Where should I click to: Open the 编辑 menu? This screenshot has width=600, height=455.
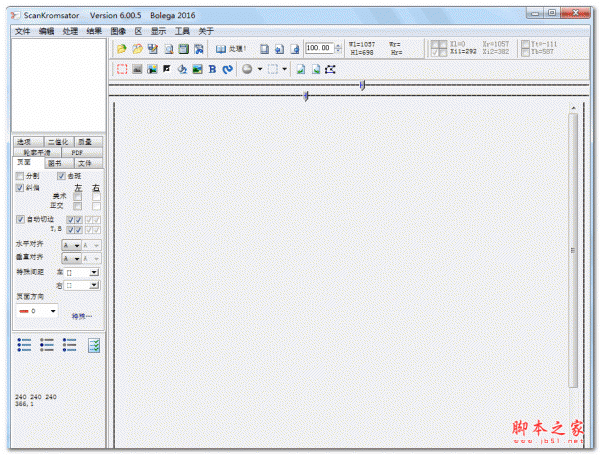pos(46,31)
